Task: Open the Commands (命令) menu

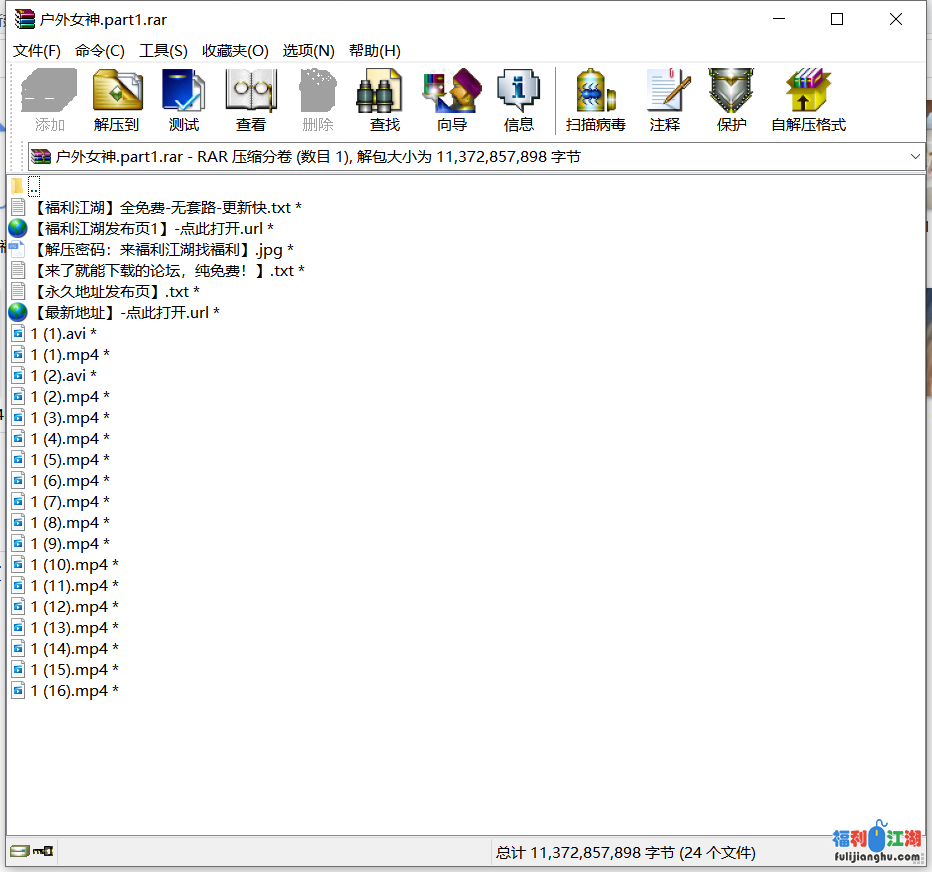Action: pos(100,51)
